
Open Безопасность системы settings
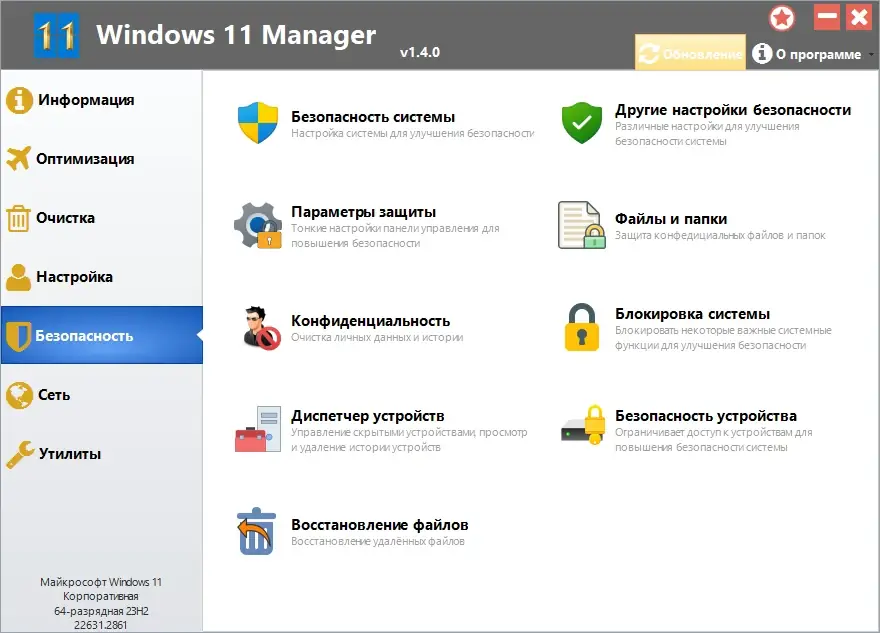pyautogui.click(x=369, y=115)
